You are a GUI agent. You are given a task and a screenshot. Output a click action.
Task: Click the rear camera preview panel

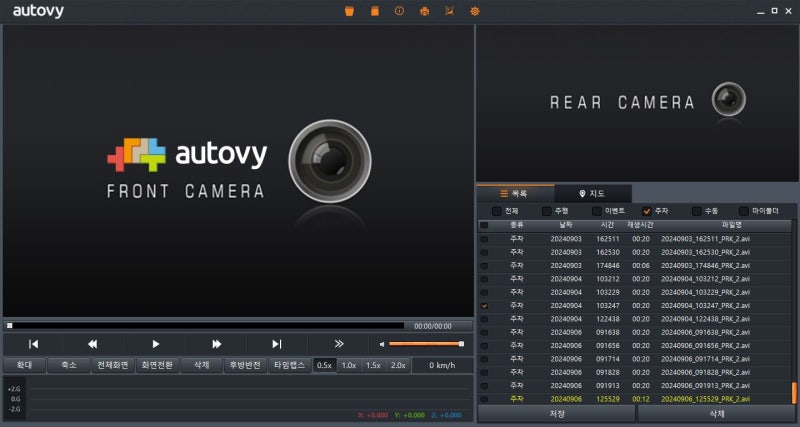point(637,103)
